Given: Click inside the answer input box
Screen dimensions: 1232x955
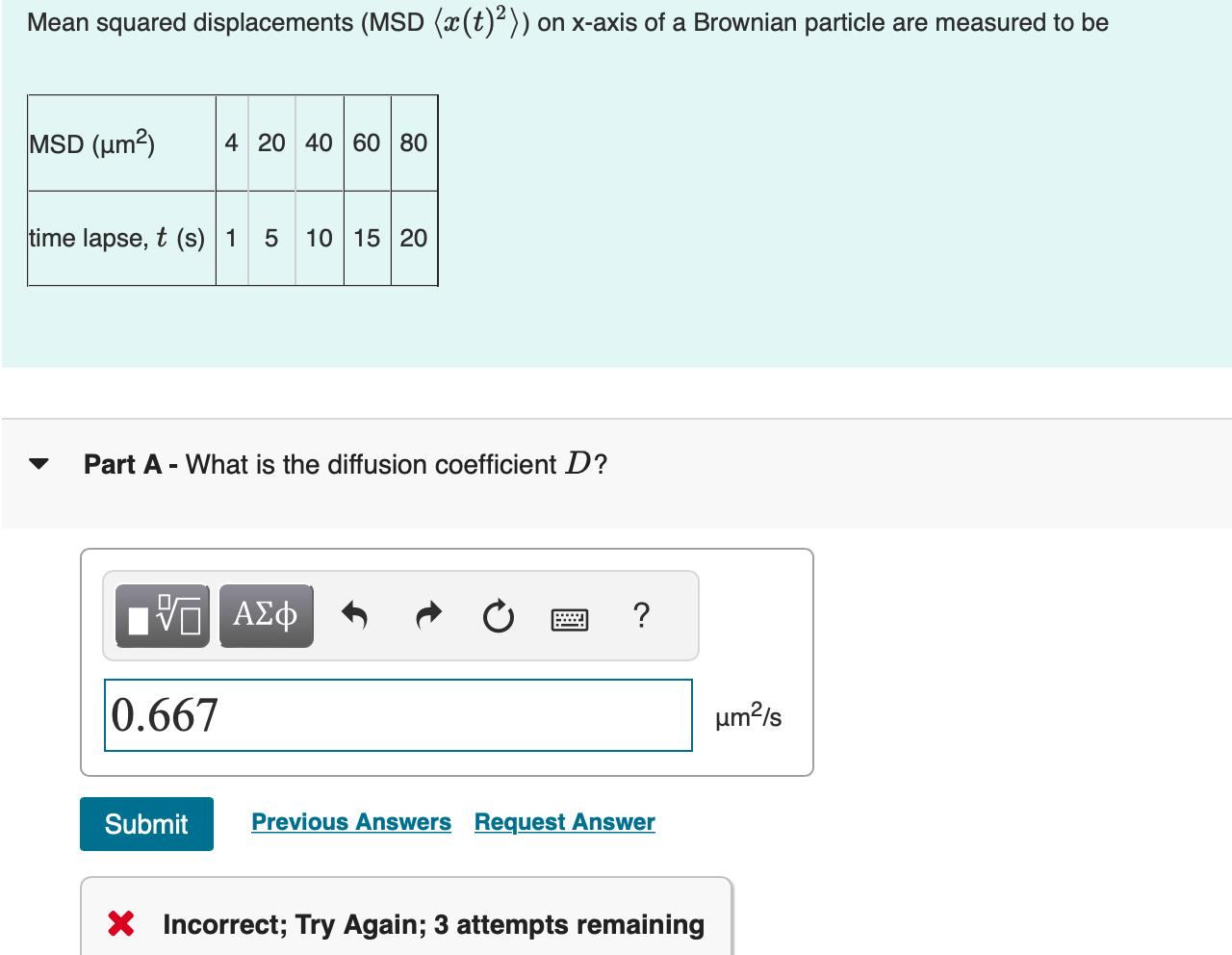Looking at the screenshot, I should click(398, 714).
